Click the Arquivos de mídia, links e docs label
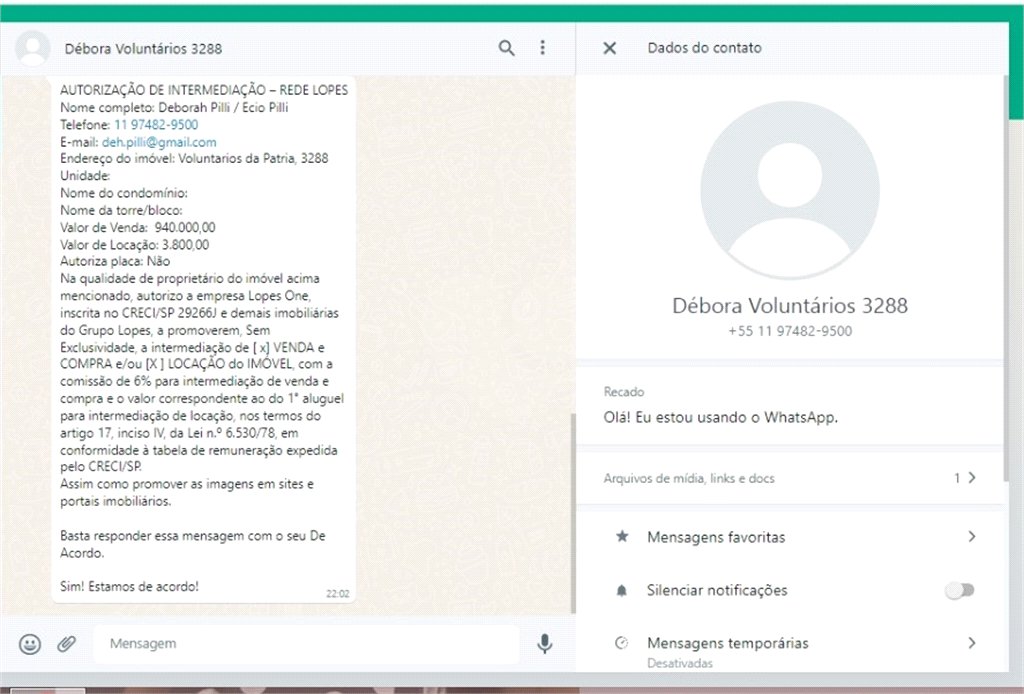The width and height of the screenshot is (1024, 694). pos(689,479)
